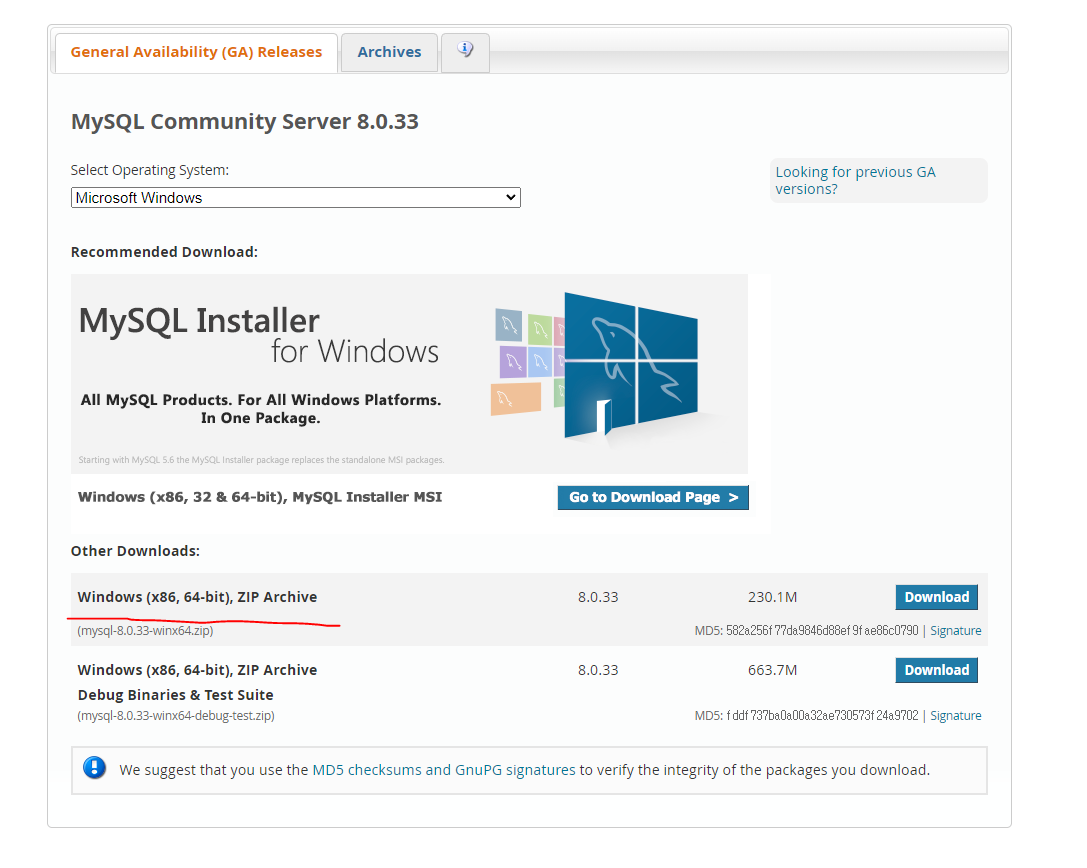
Task: Click the 230.1M size value
Action: (x=772, y=597)
